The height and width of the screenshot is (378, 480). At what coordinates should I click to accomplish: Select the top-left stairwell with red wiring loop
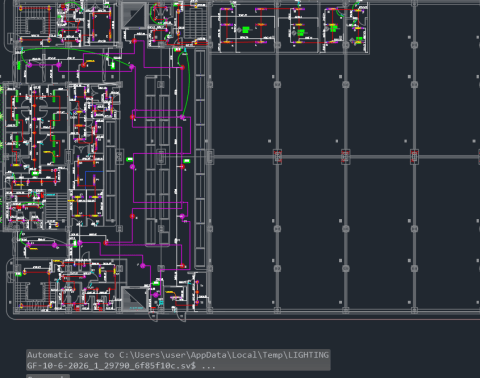35,23
